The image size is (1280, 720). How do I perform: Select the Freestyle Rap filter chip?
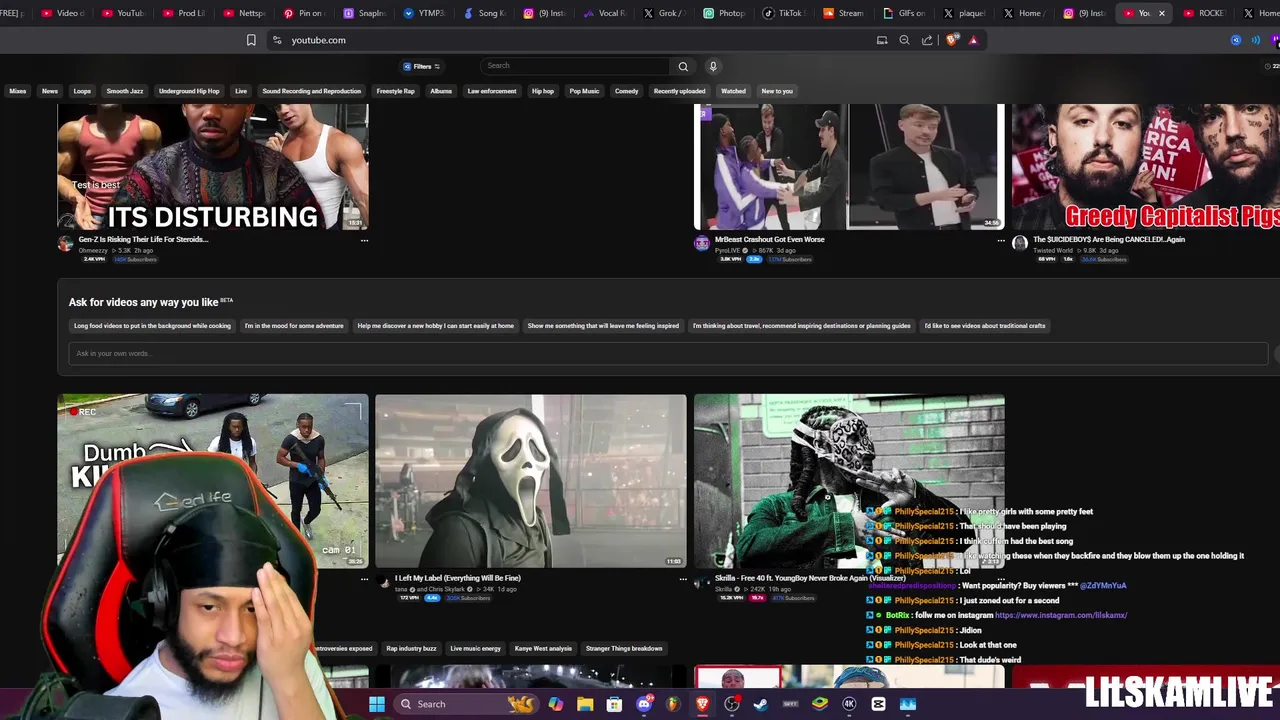pos(395,91)
